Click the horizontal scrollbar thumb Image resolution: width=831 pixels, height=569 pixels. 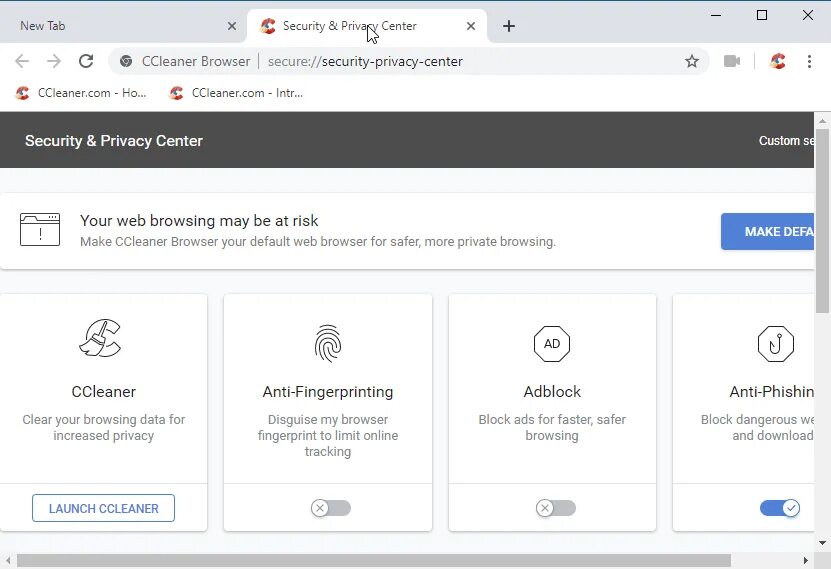point(374,560)
